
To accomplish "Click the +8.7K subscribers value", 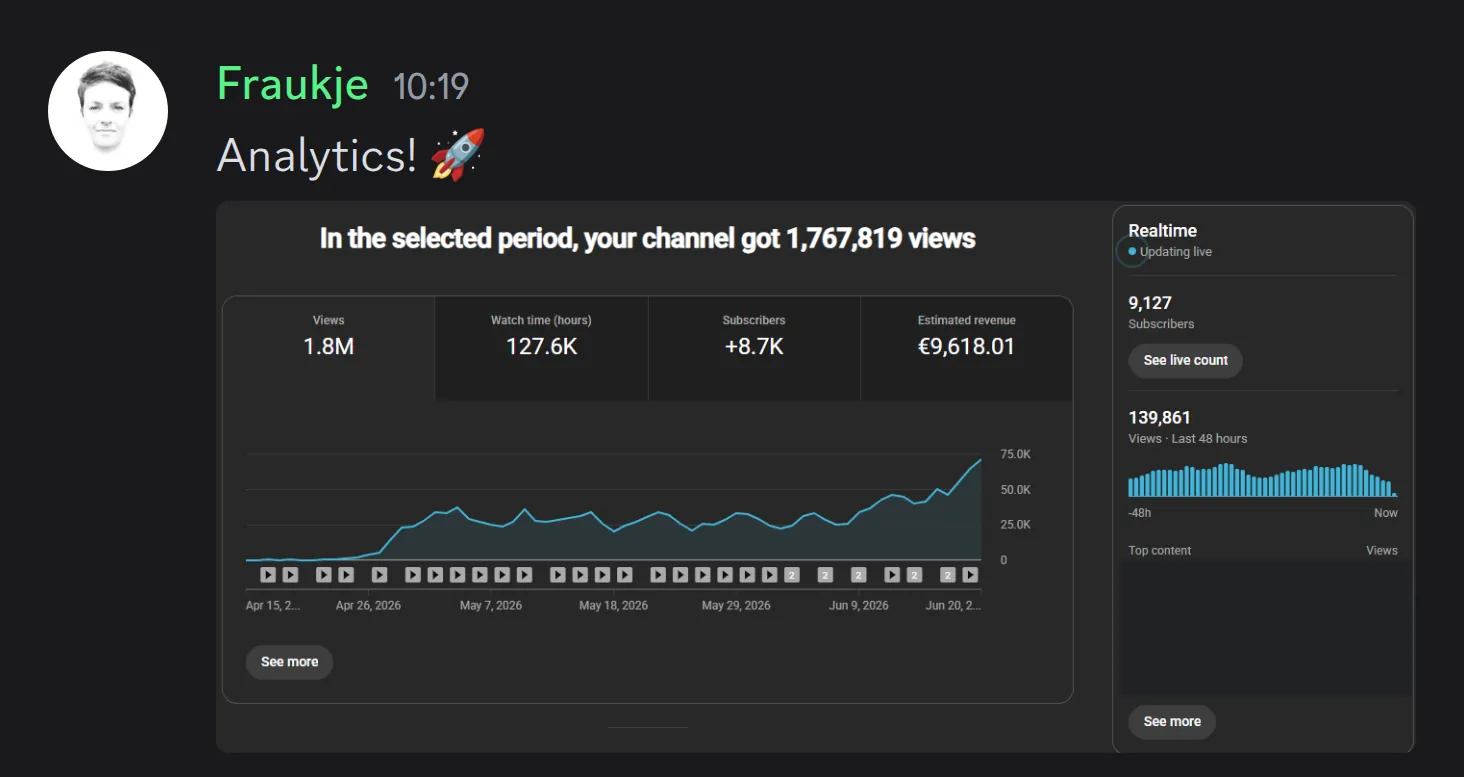I will (754, 347).
